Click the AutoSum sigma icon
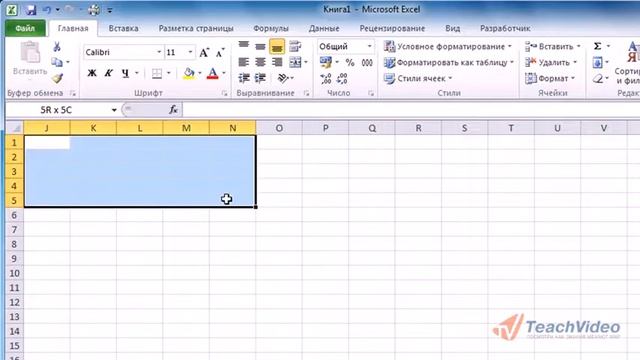Viewport: 640px width, 360px height. point(597,46)
